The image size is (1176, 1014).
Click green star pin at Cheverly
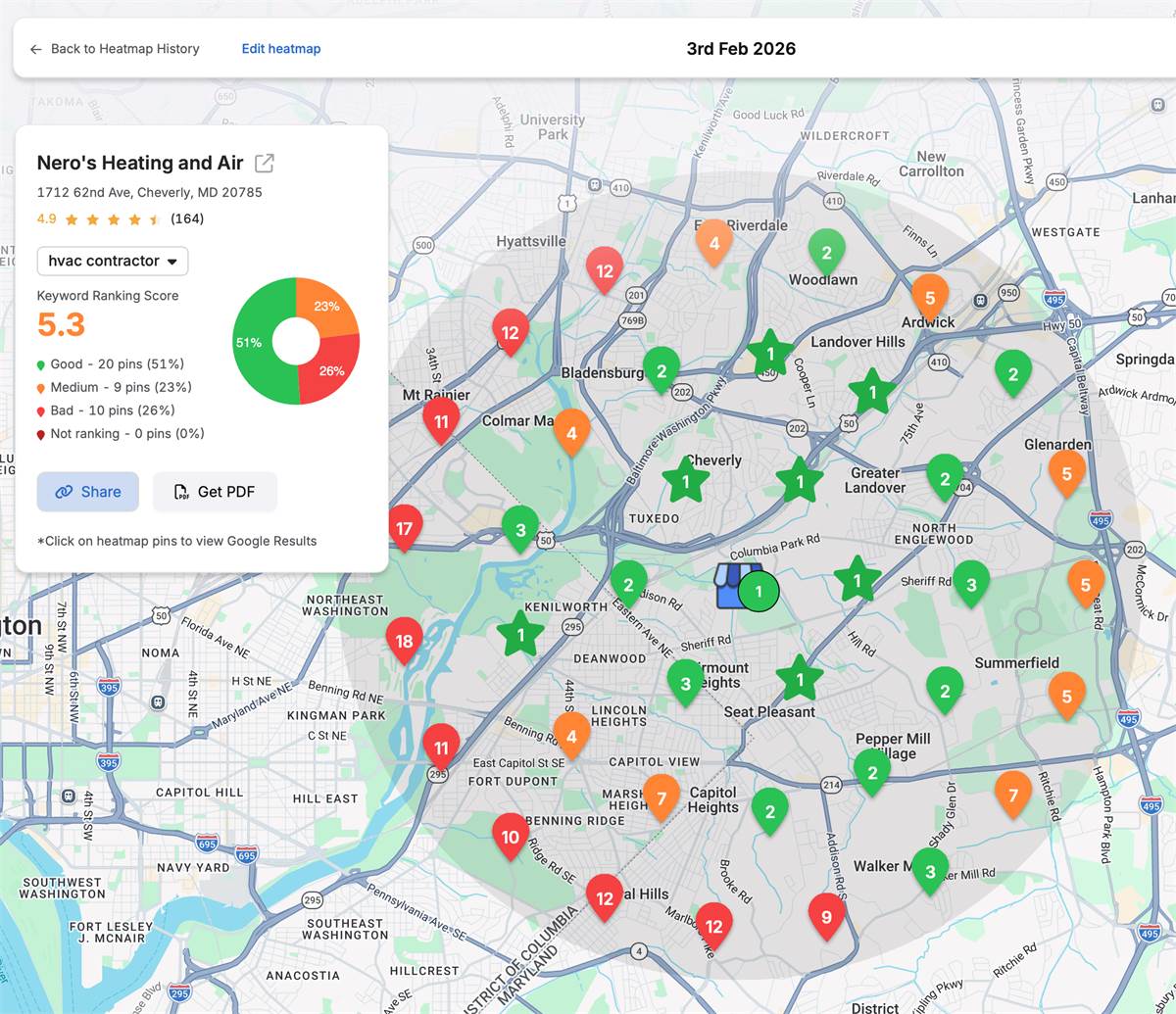pyautogui.click(x=686, y=480)
